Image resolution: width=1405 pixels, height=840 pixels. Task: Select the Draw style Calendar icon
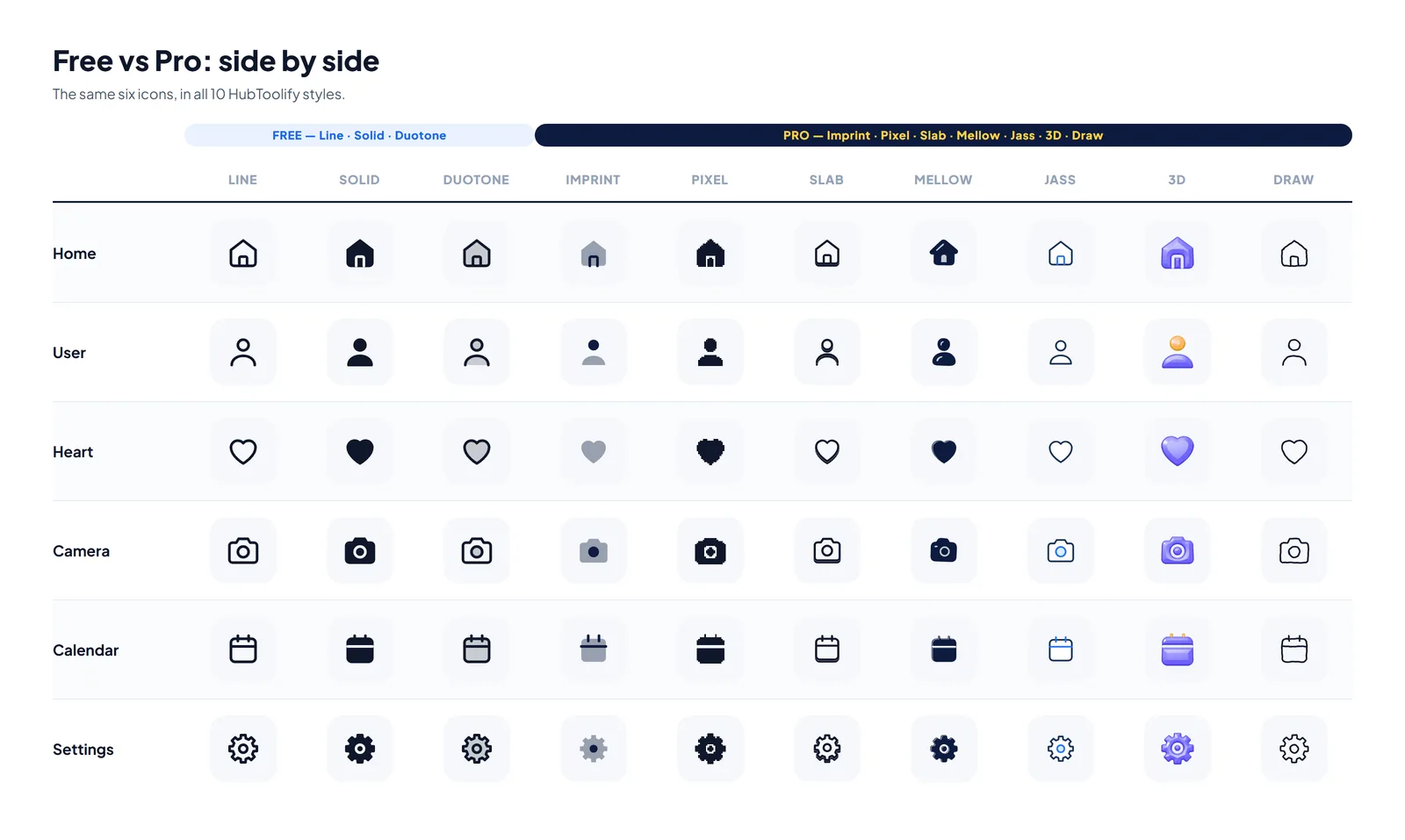pyautogui.click(x=1294, y=650)
